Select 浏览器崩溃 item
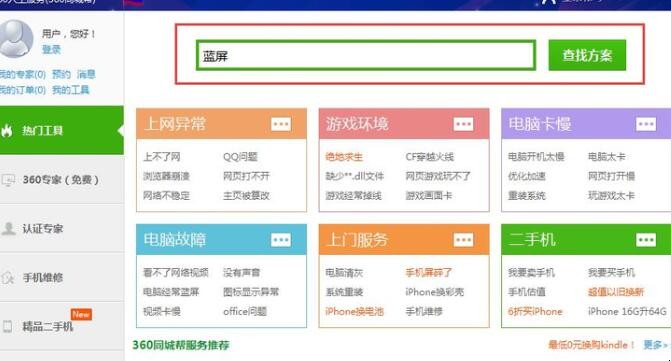 [x=166, y=176]
